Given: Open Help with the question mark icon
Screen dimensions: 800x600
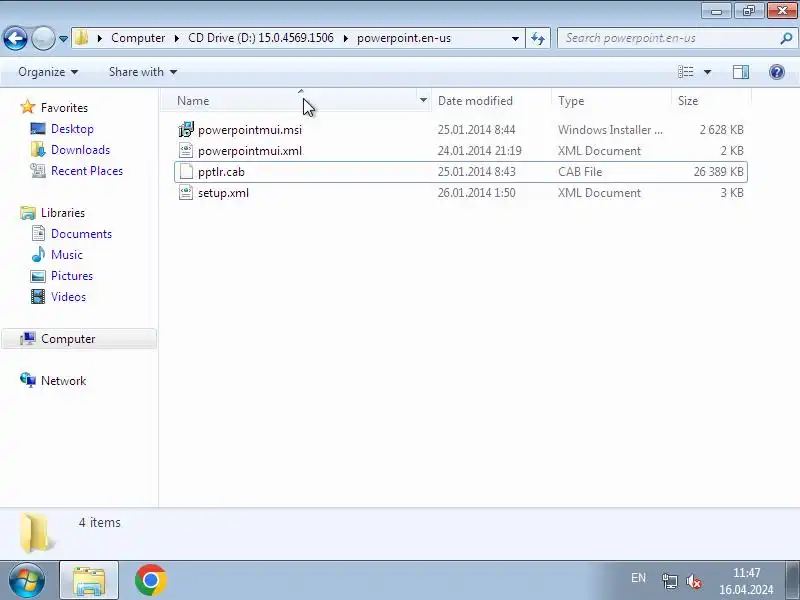Looking at the screenshot, I should click(x=777, y=72).
